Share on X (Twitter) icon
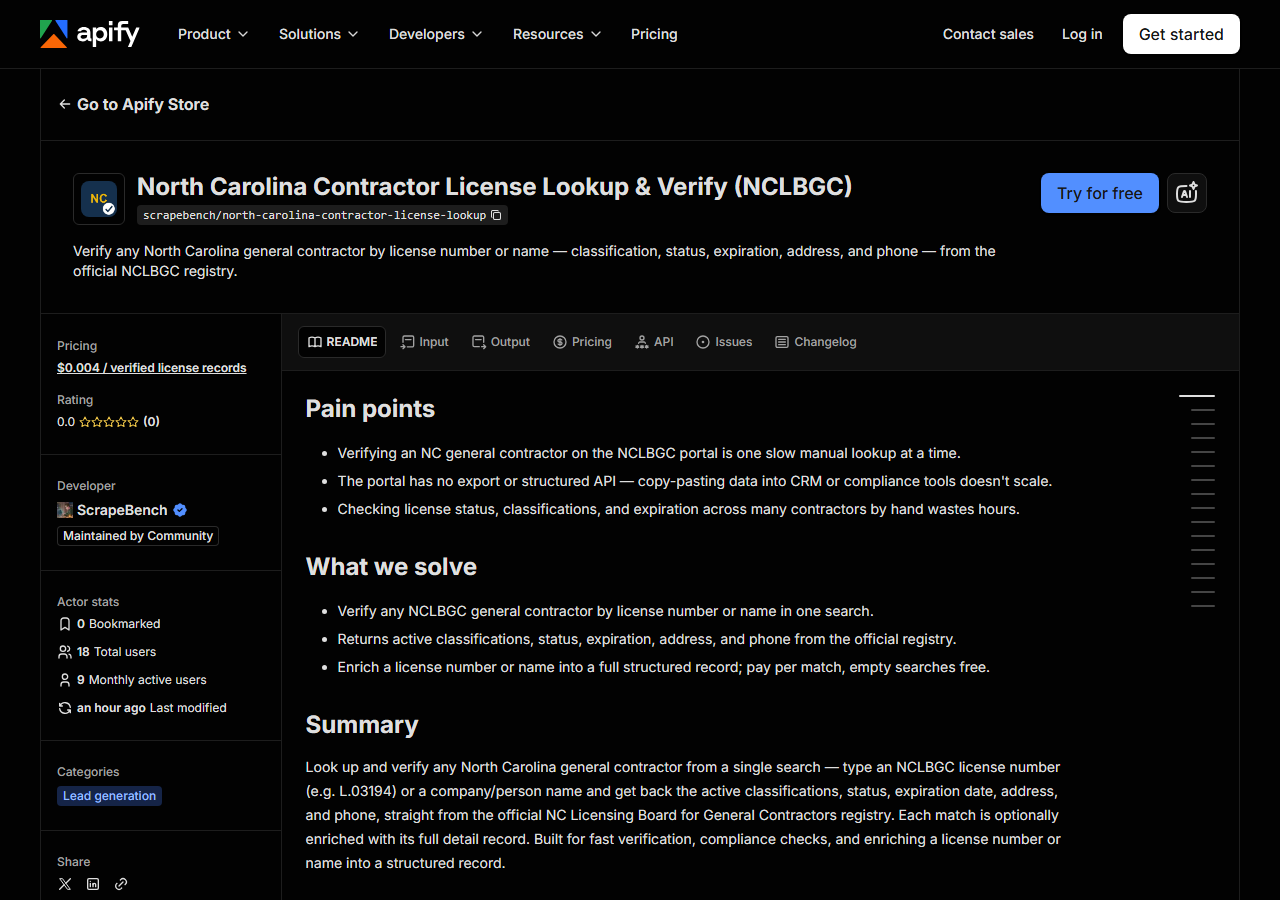 pos(65,884)
